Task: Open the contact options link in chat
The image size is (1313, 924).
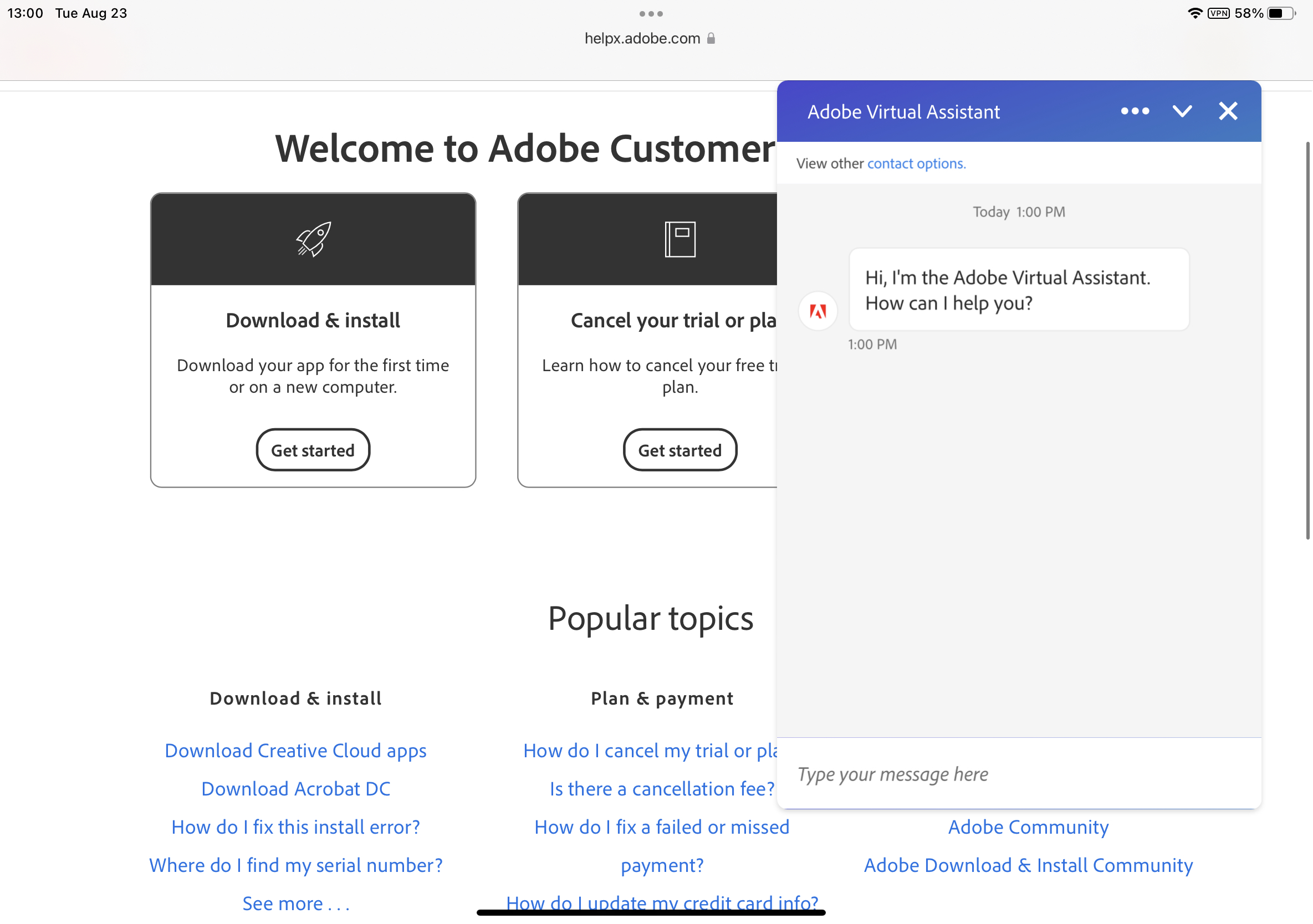Action: tap(916, 163)
